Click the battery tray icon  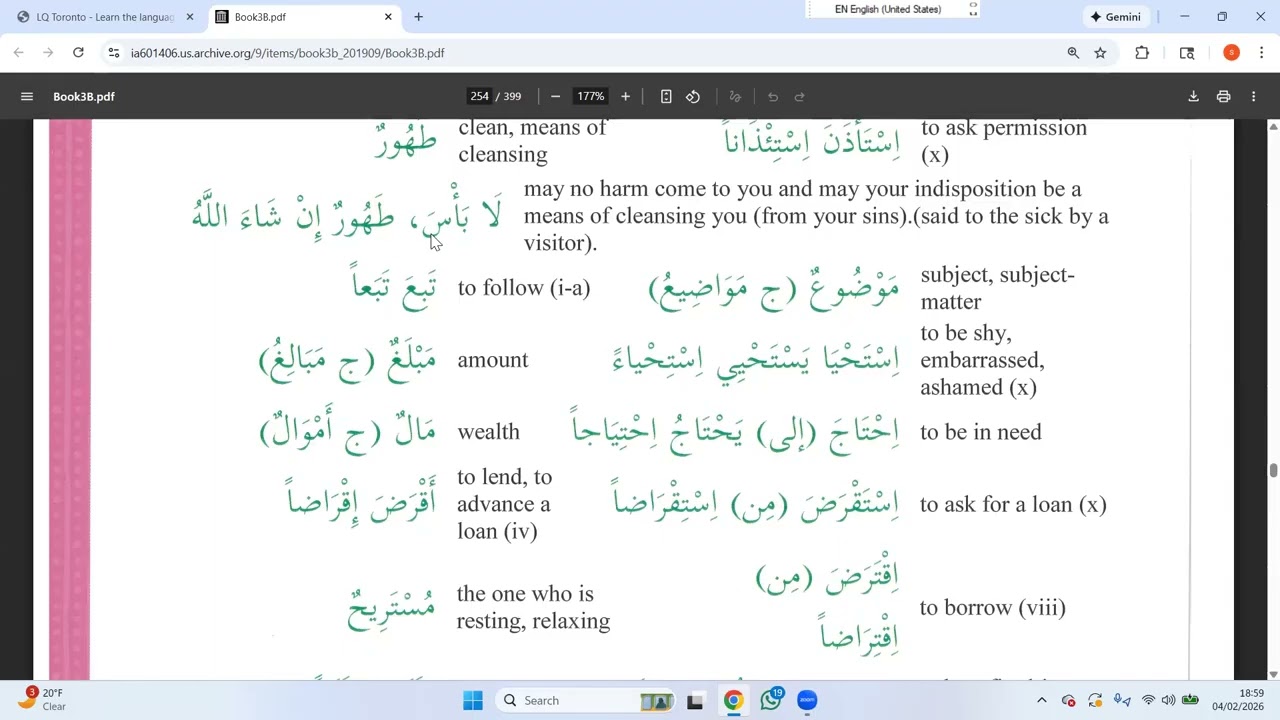point(1190,700)
